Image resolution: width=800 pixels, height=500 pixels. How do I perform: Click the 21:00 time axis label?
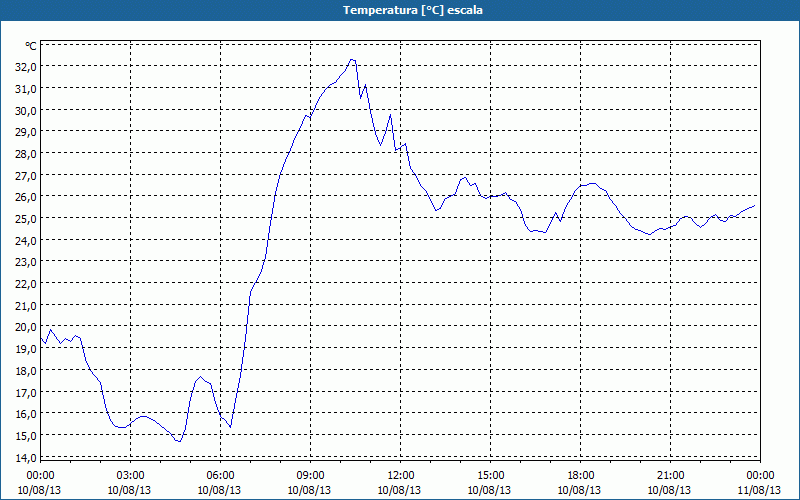[670, 476]
